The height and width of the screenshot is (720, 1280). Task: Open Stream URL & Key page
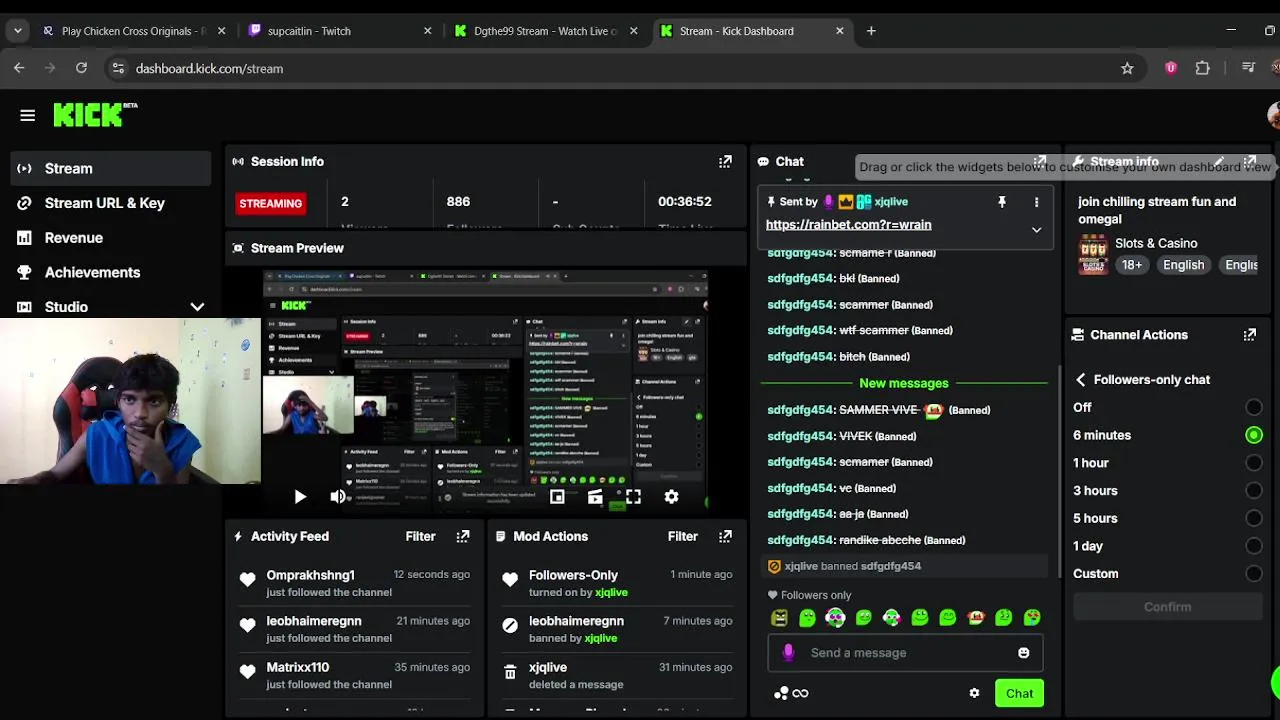(111, 203)
